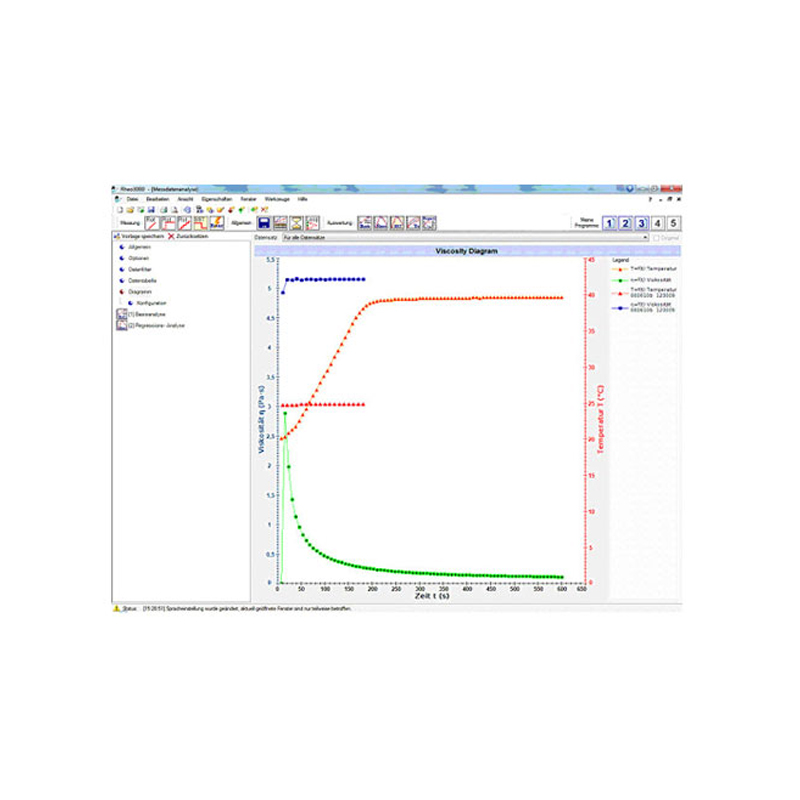This screenshot has height=800, width=800.
Task: Click the blue floppy disk save icon
Action: (x=265, y=223)
